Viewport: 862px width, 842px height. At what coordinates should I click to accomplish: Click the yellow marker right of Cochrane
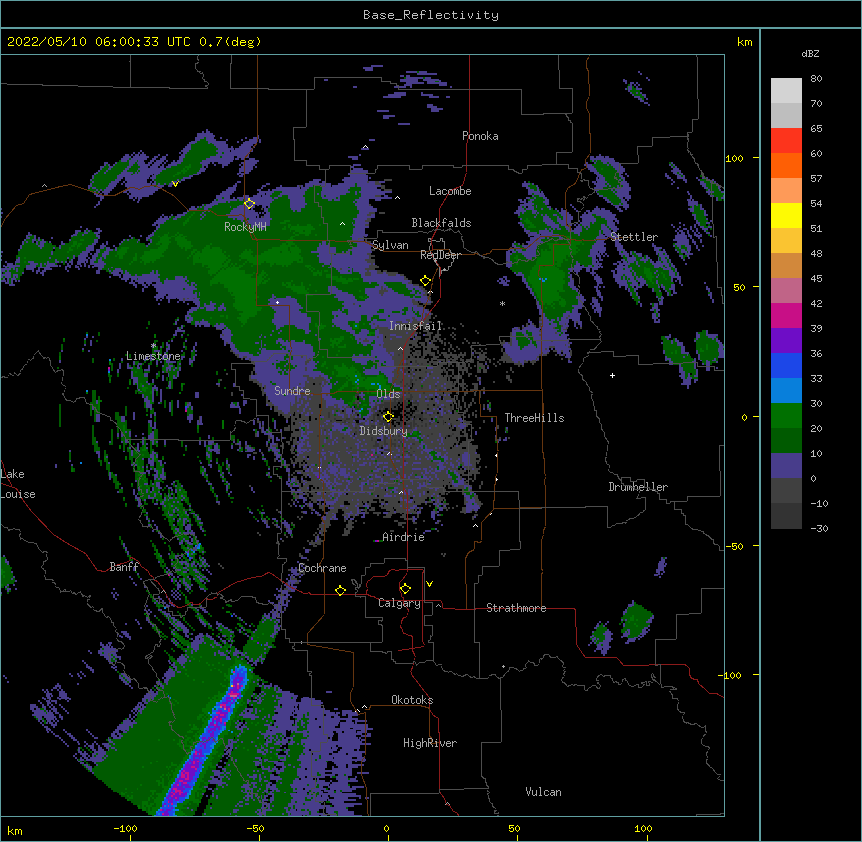(340, 590)
